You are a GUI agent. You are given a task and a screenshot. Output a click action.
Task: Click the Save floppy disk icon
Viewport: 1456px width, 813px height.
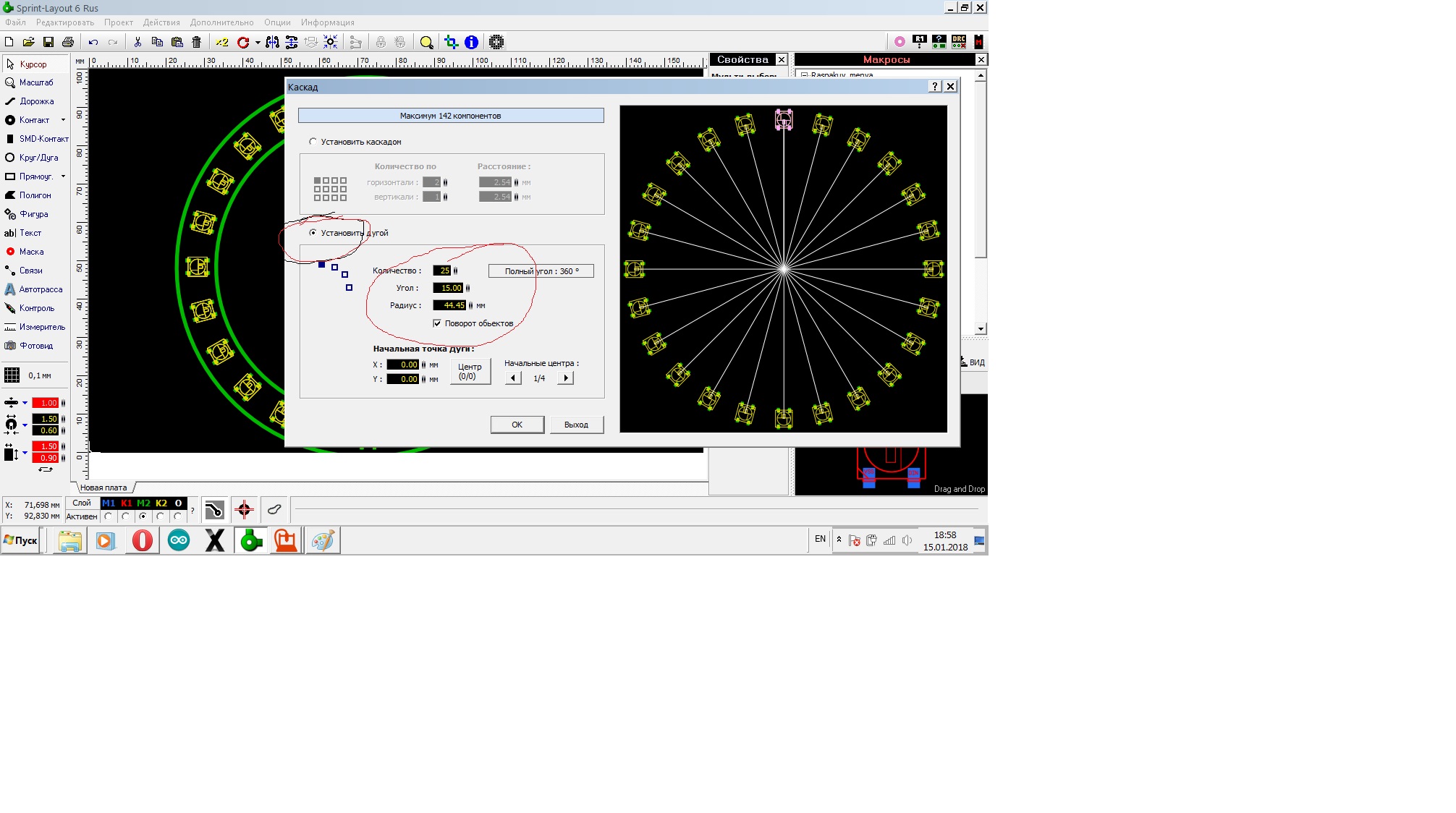(x=48, y=42)
